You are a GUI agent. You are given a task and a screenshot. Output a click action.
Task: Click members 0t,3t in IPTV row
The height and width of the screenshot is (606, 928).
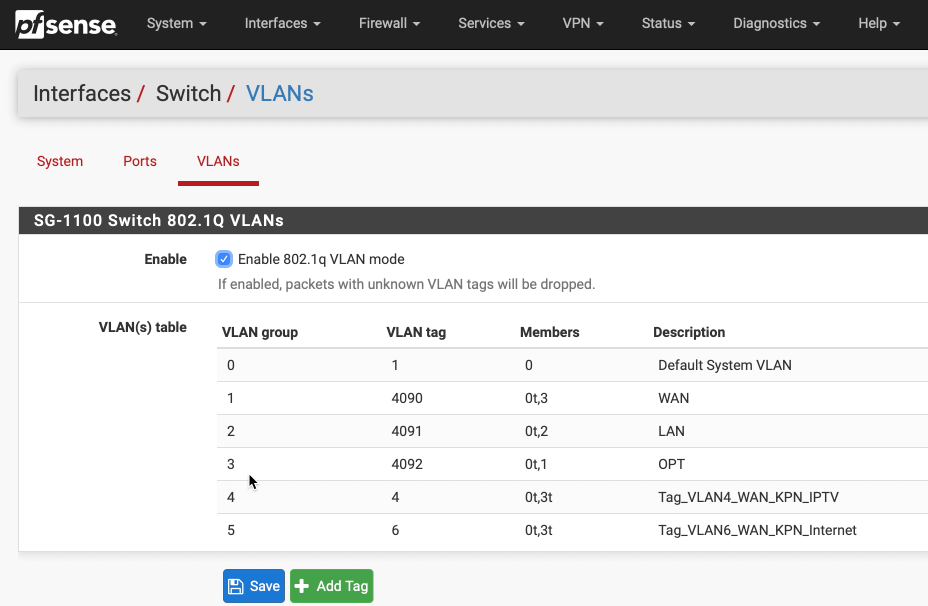tap(539, 497)
